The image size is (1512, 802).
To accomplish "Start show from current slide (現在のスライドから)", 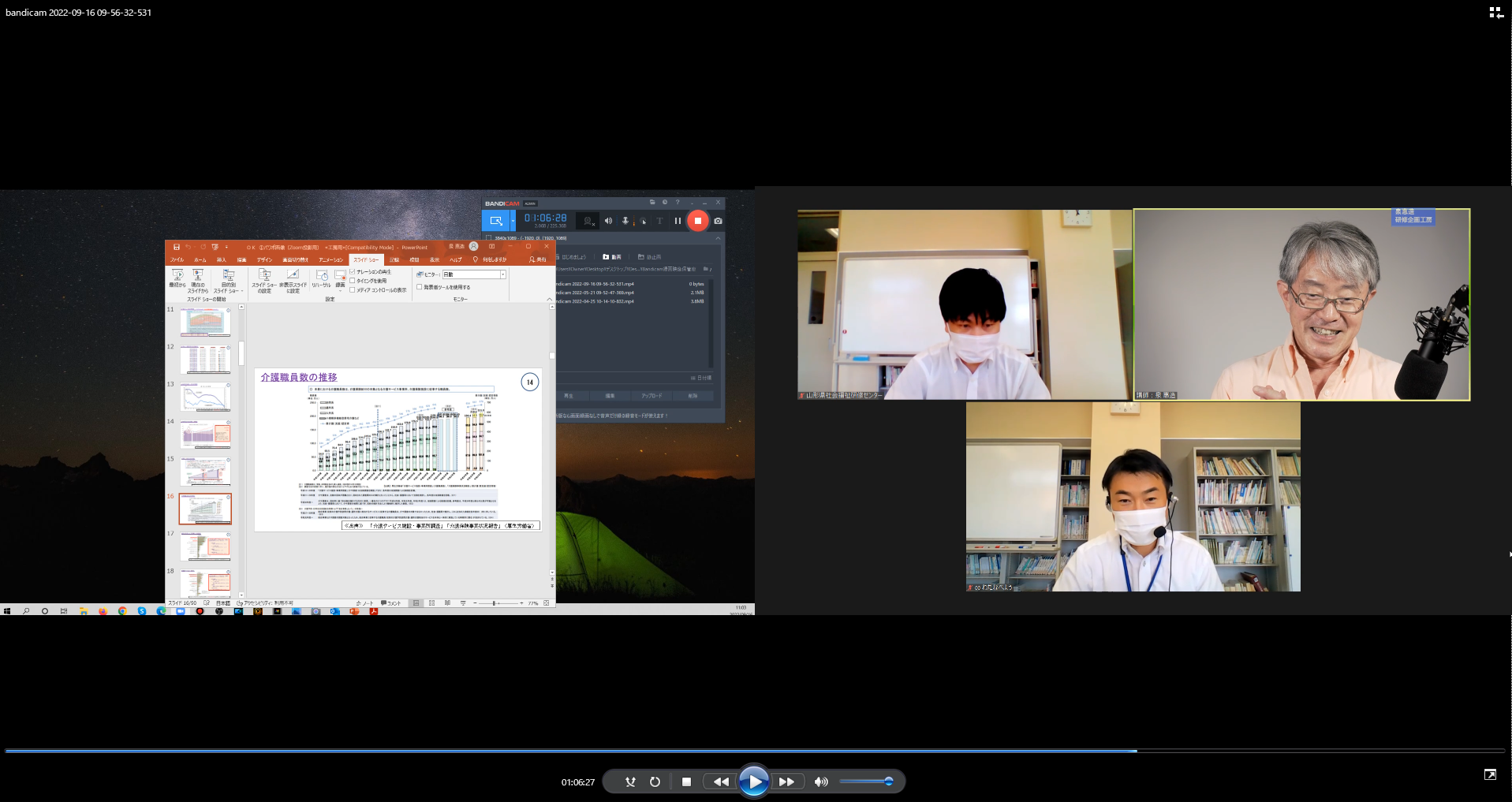I will (198, 281).
